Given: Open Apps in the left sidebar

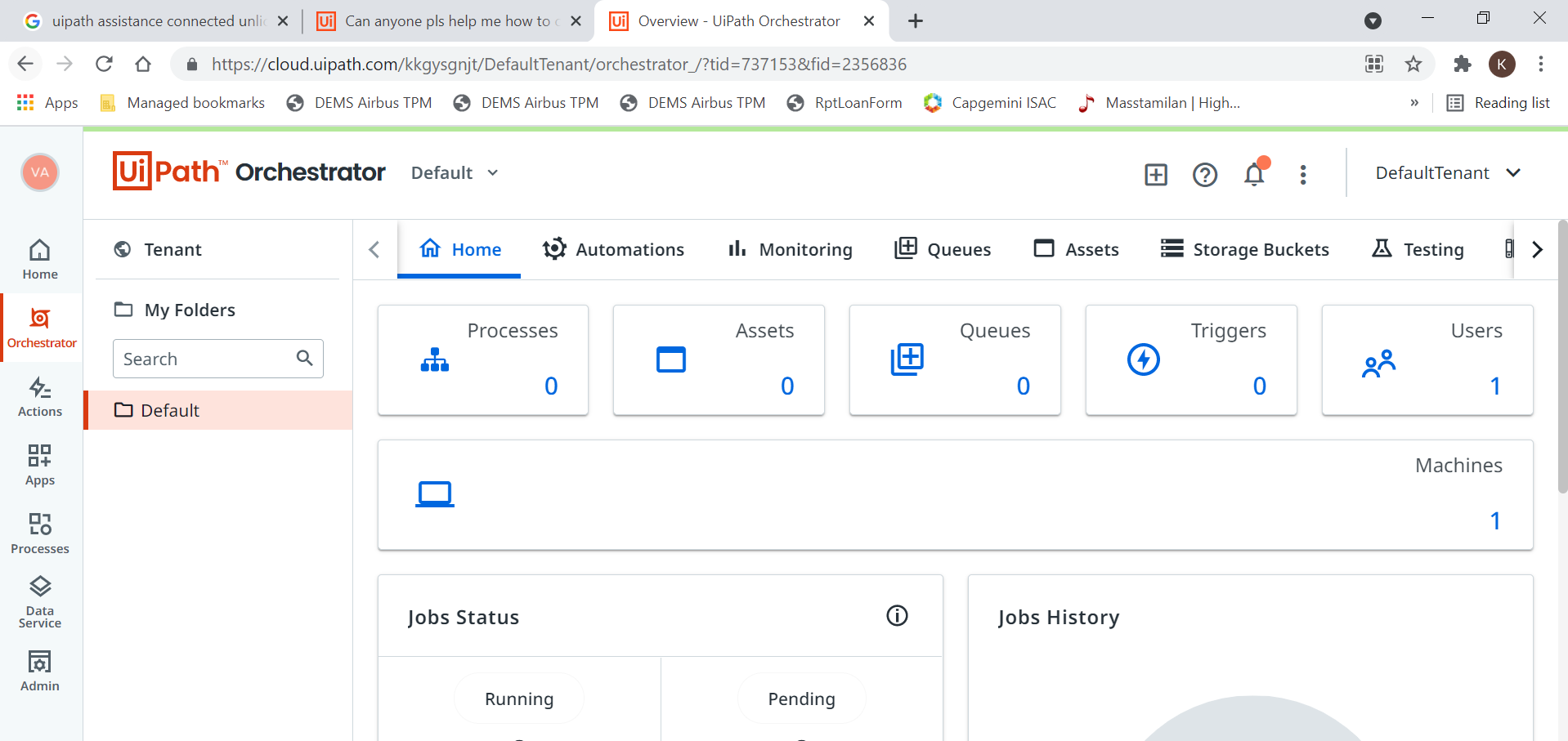Looking at the screenshot, I should coord(40,465).
